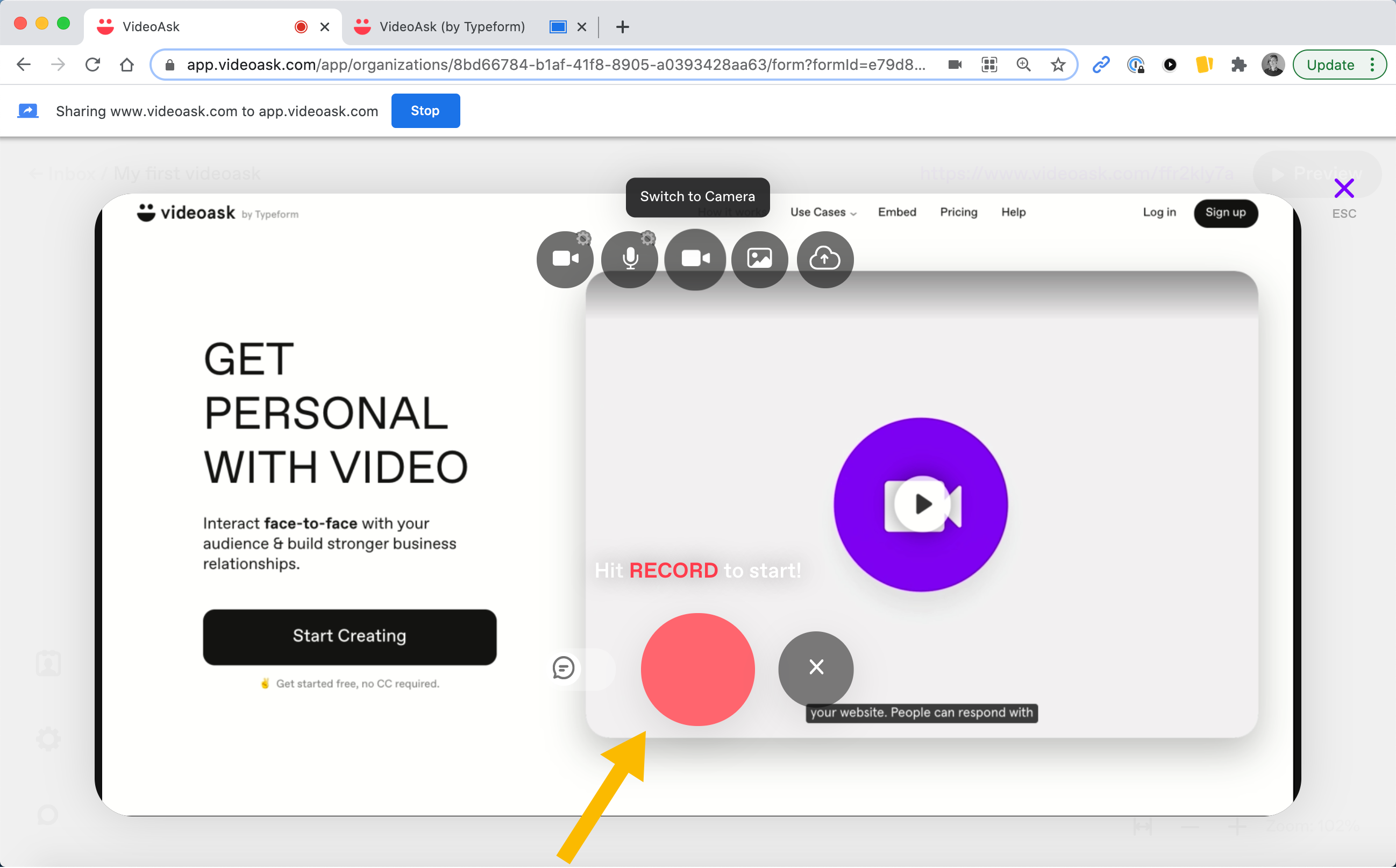Click the Start Creating button
The image size is (1396, 868).
pos(350,637)
